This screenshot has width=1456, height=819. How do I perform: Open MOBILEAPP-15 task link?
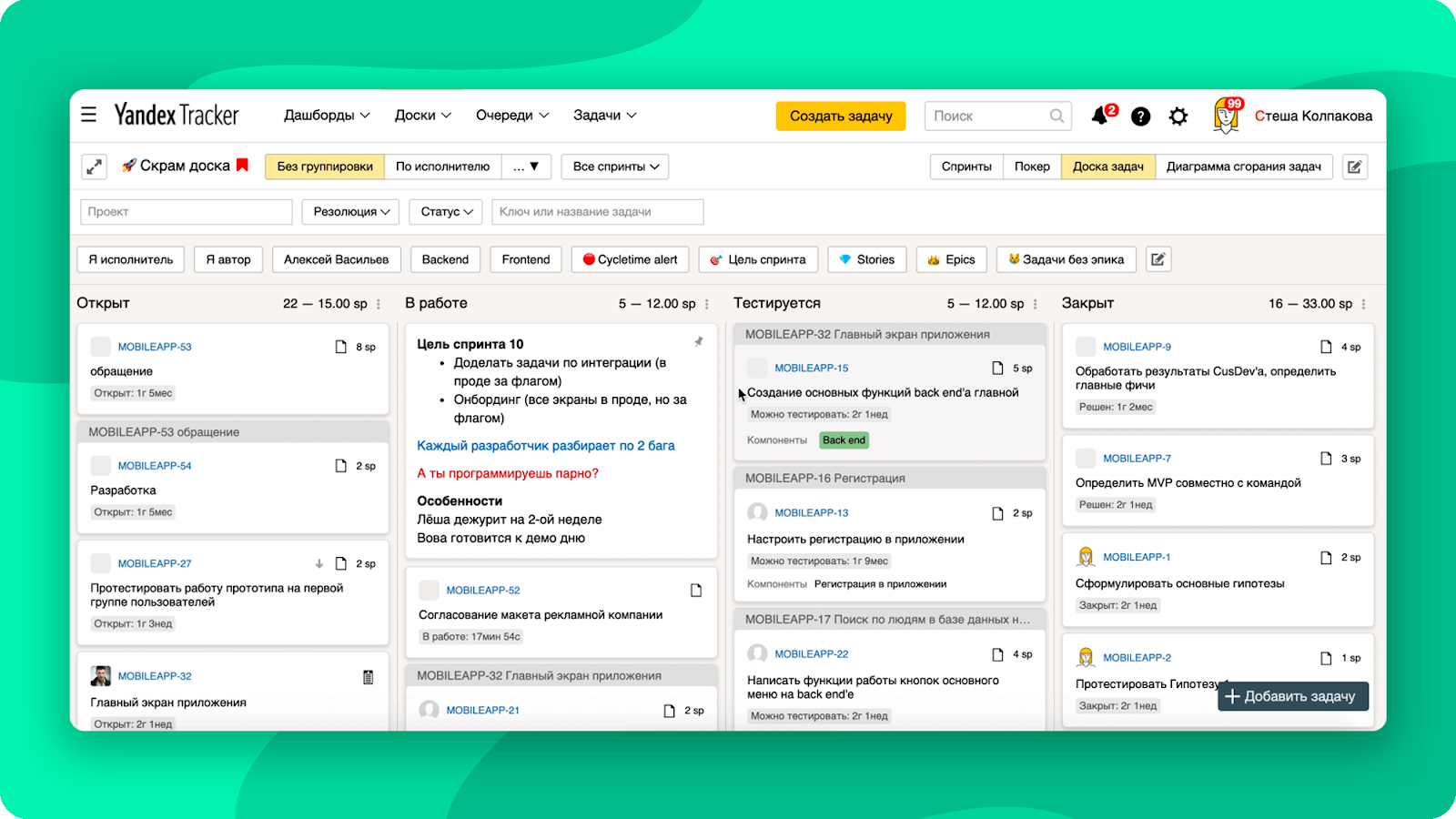point(812,369)
